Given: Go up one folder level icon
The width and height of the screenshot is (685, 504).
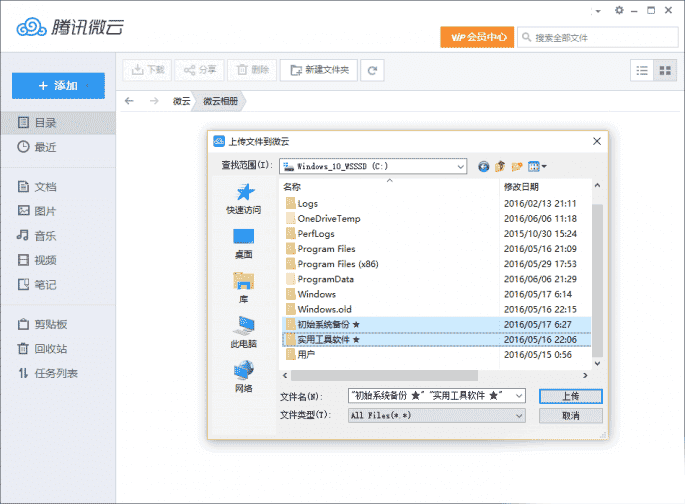Looking at the screenshot, I should pyautogui.click(x=500, y=166).
